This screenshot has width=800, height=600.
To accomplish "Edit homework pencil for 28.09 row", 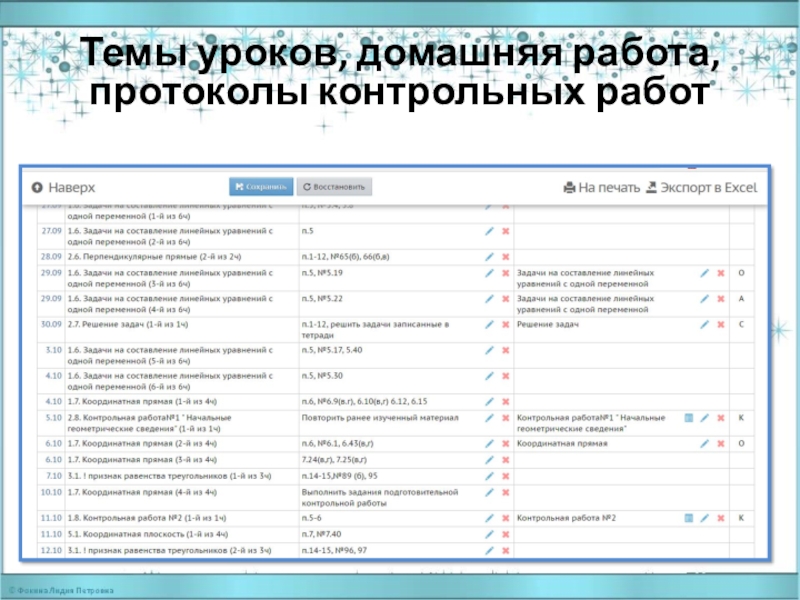I will coord(489,256).
